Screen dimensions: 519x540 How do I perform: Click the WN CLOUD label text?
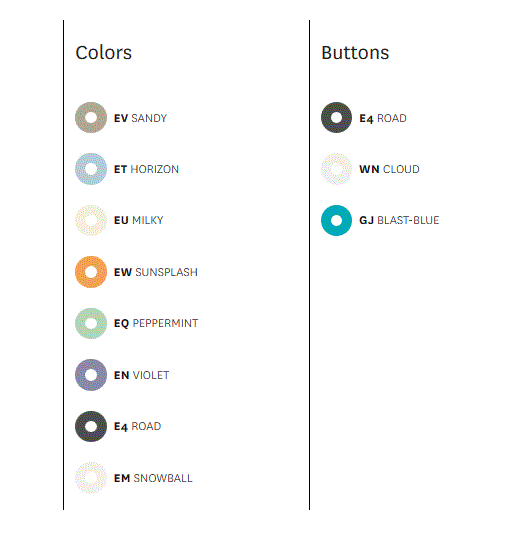[x=390, y=169]
